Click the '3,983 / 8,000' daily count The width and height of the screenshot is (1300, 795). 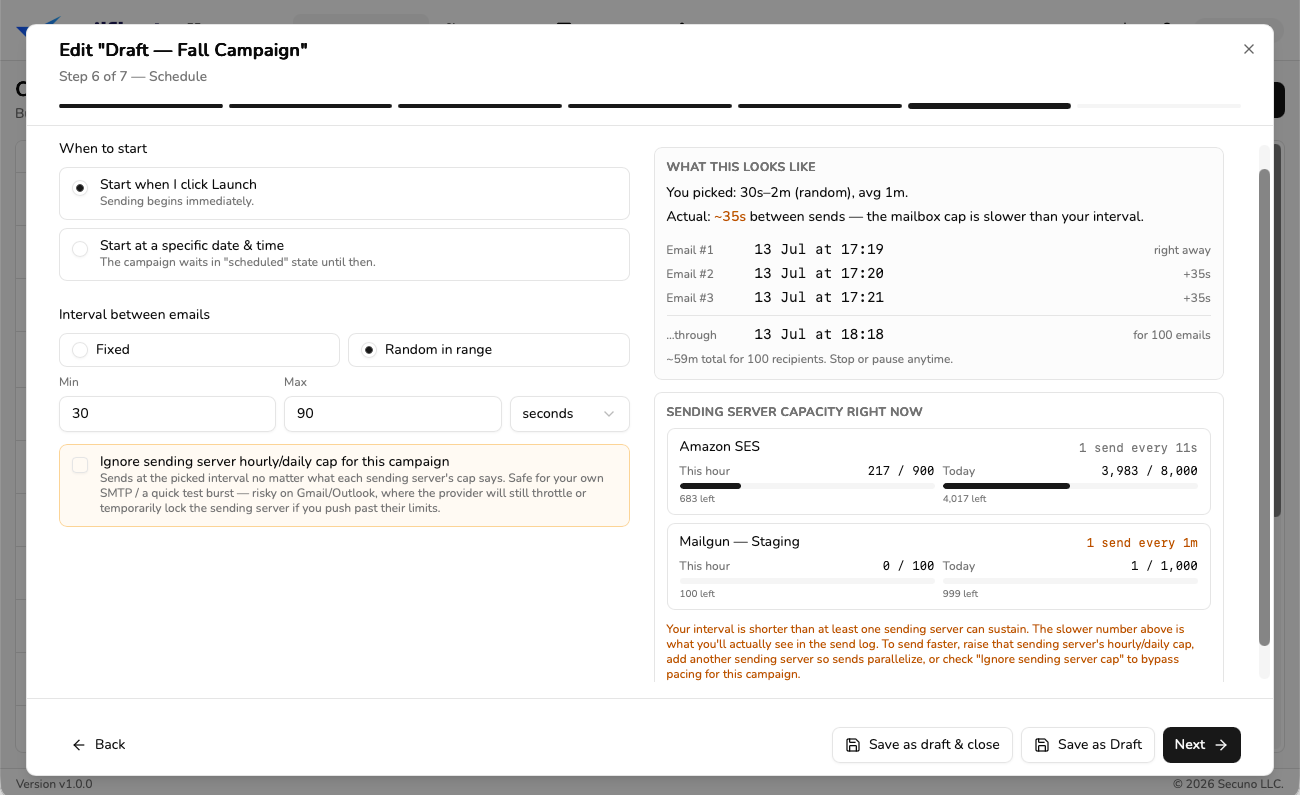[x=1149, y=471]
